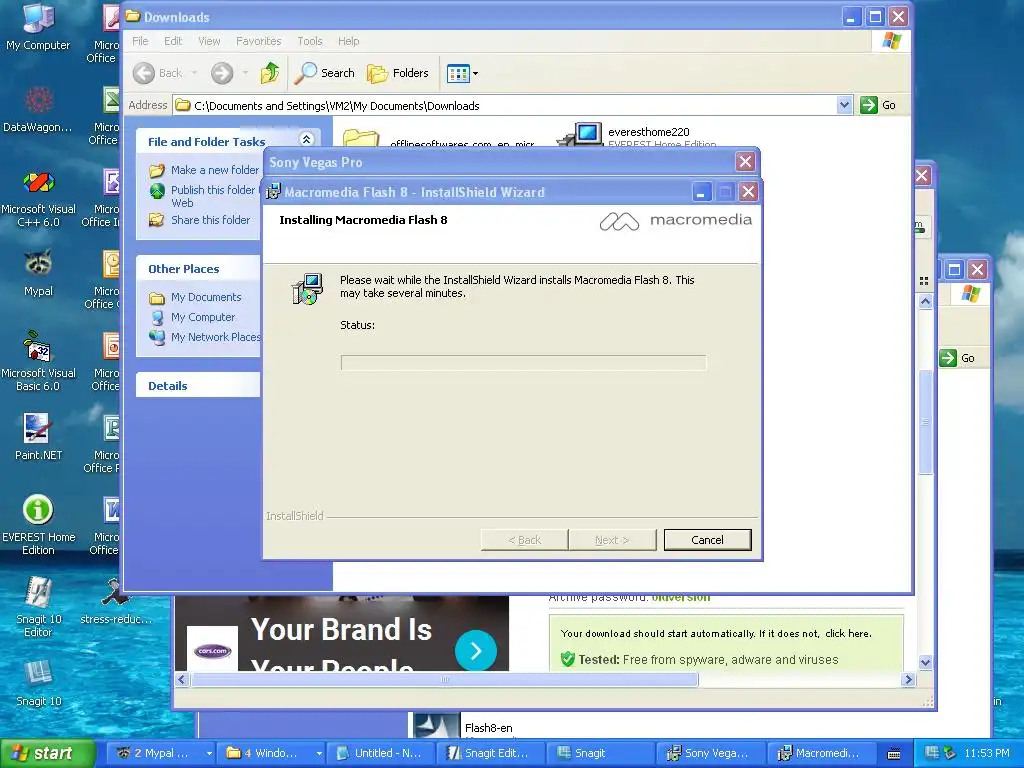Open Help menu in Downloads window

[348, 41]
